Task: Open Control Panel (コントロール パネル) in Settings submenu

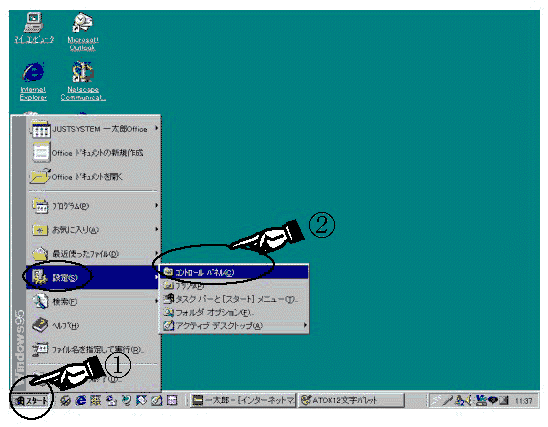Action: 234,272
